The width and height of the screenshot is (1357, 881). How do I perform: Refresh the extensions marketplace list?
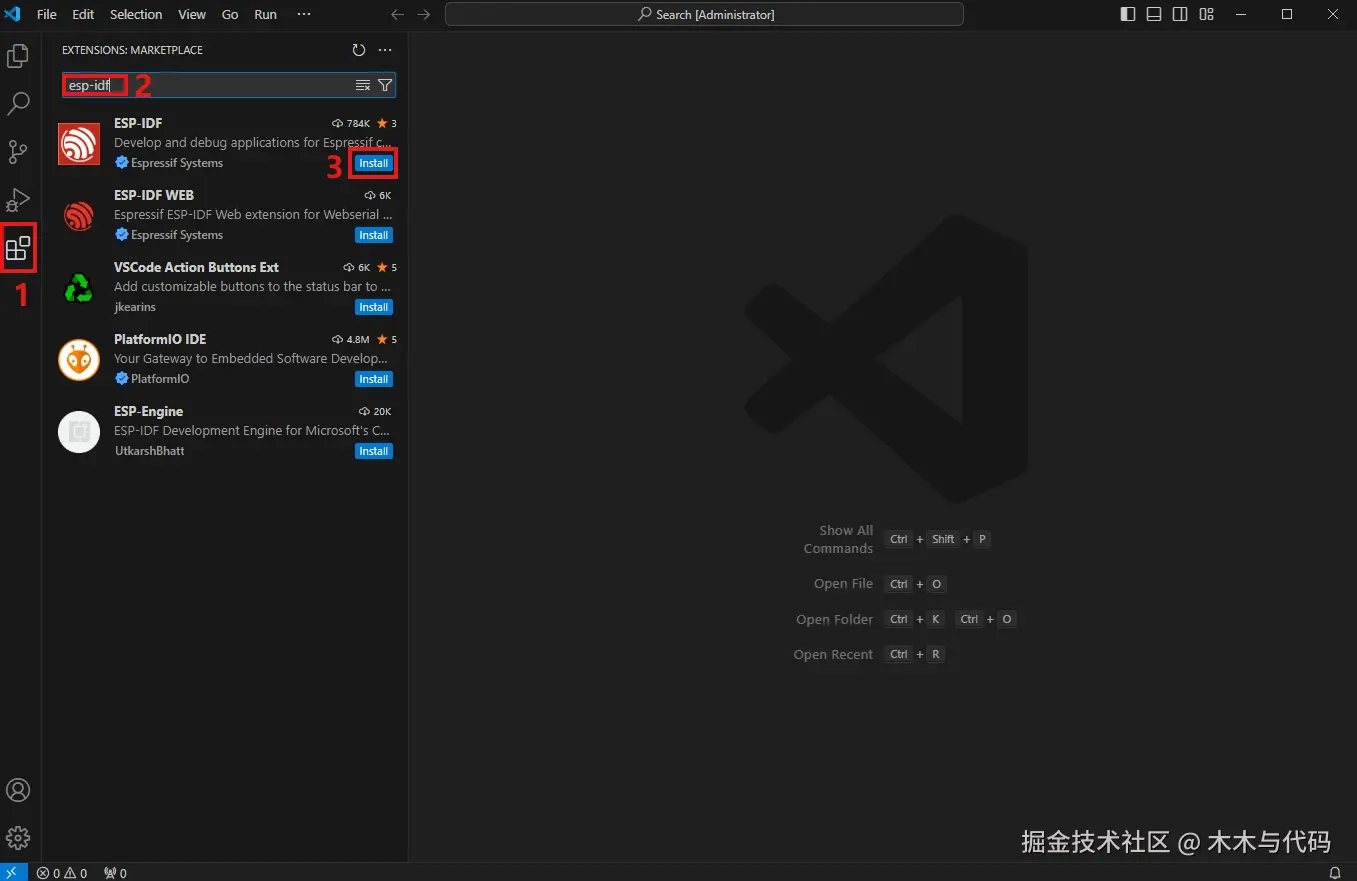tap(359, 50)
